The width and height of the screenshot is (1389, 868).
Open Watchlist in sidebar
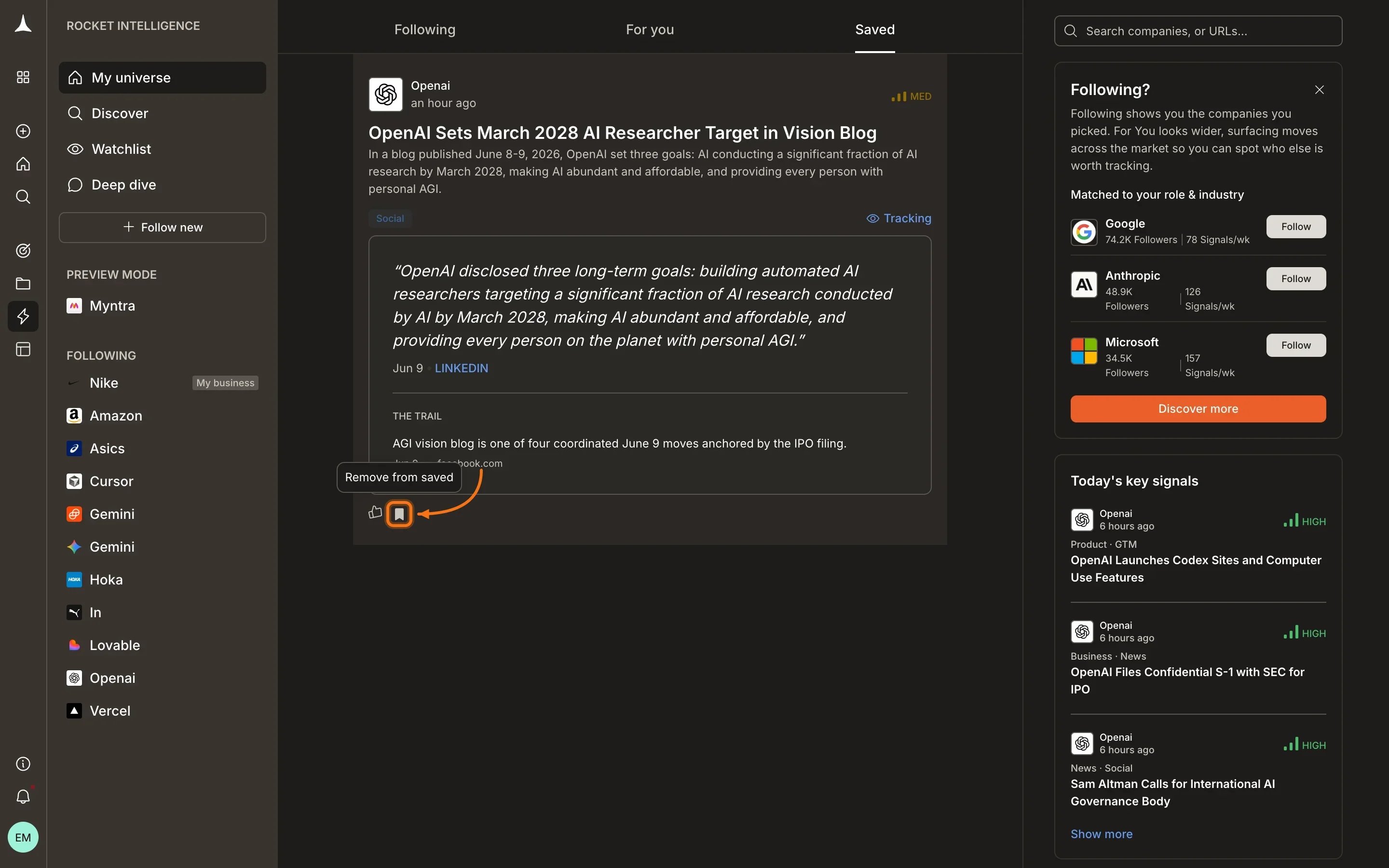163,149
